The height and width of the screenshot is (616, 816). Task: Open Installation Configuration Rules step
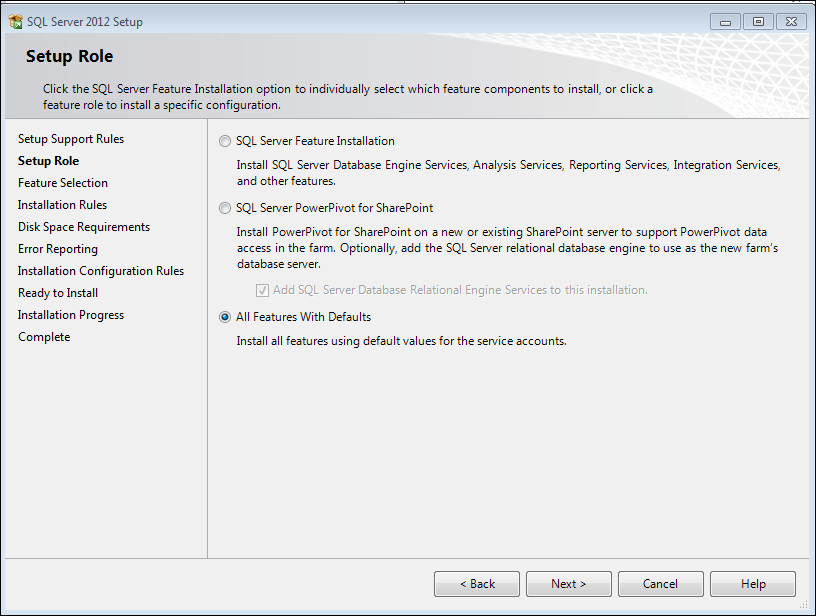(x=101, y=271)
